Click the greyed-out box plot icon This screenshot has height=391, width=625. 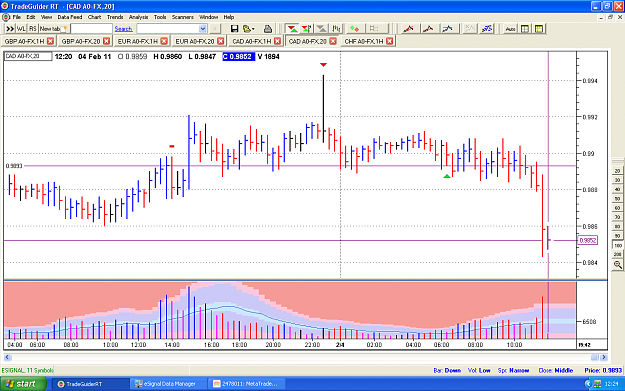(x=374, y=29)
